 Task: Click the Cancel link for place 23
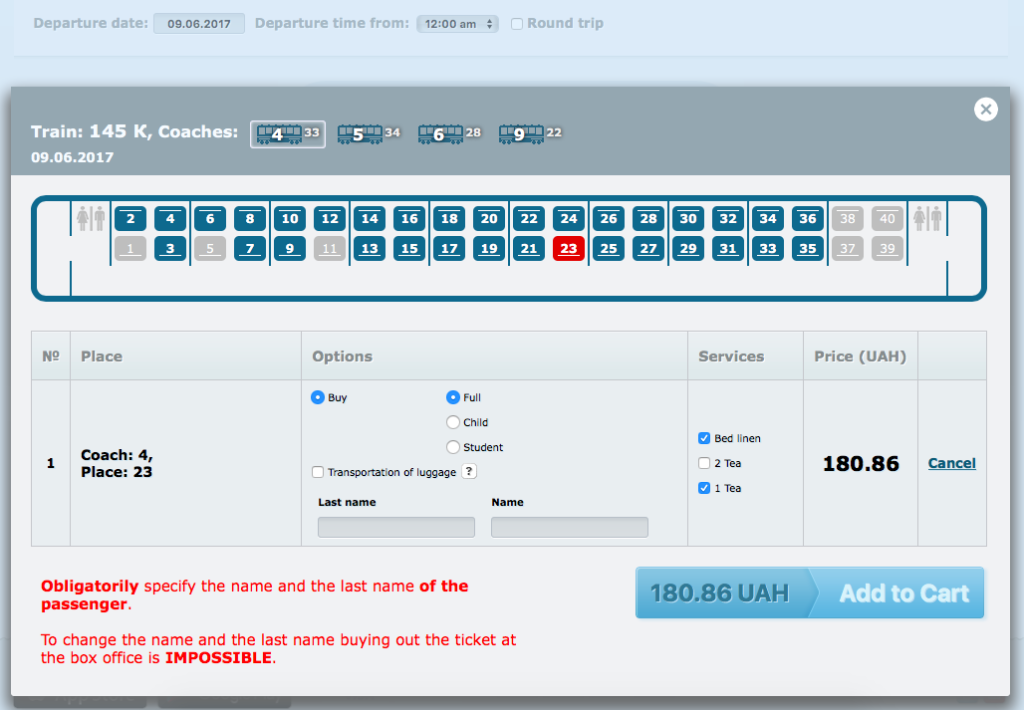952,463
